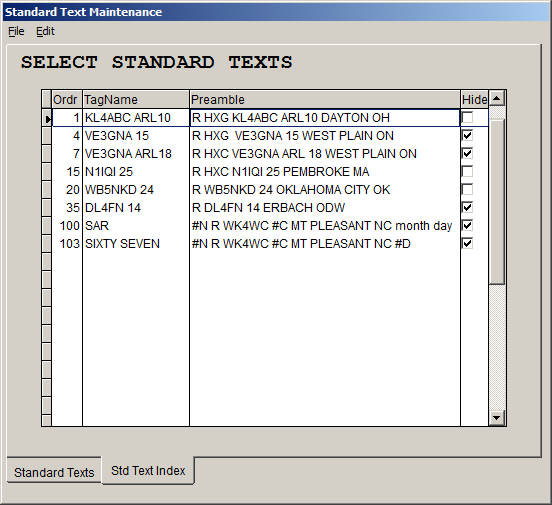Select row selector for SAR record
Image resolution: width=552 pixels, height=505 pixels.
pos(46,225)
